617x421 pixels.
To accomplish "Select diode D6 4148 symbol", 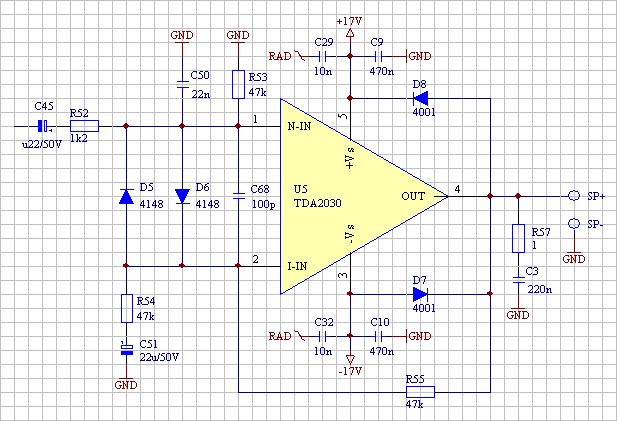I will [x=182, y=196].
